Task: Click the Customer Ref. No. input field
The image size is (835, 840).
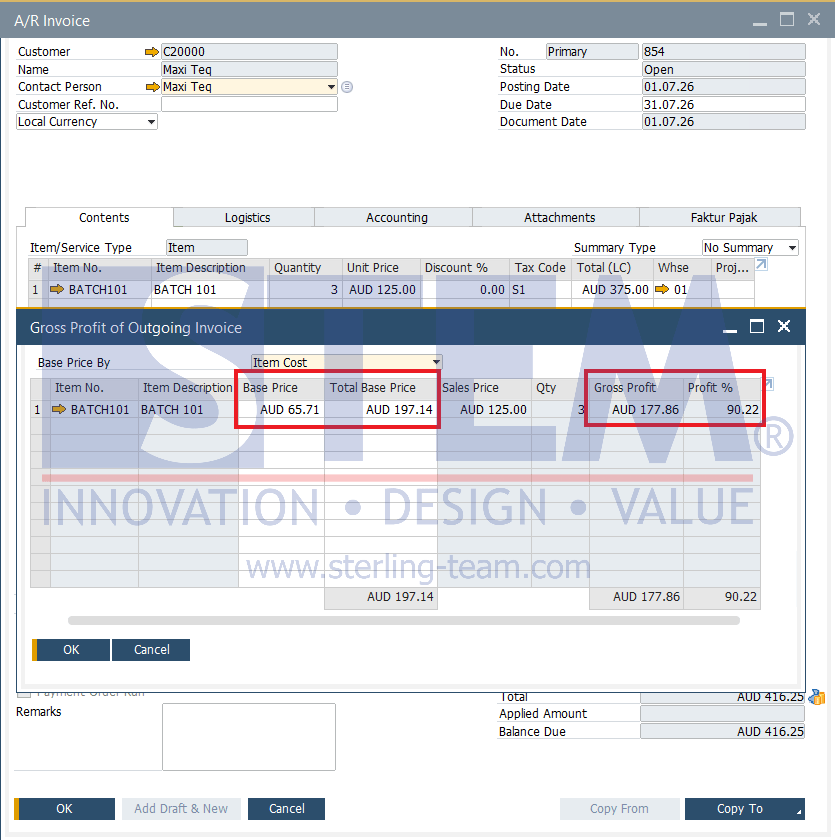Action: pos(249,104)
